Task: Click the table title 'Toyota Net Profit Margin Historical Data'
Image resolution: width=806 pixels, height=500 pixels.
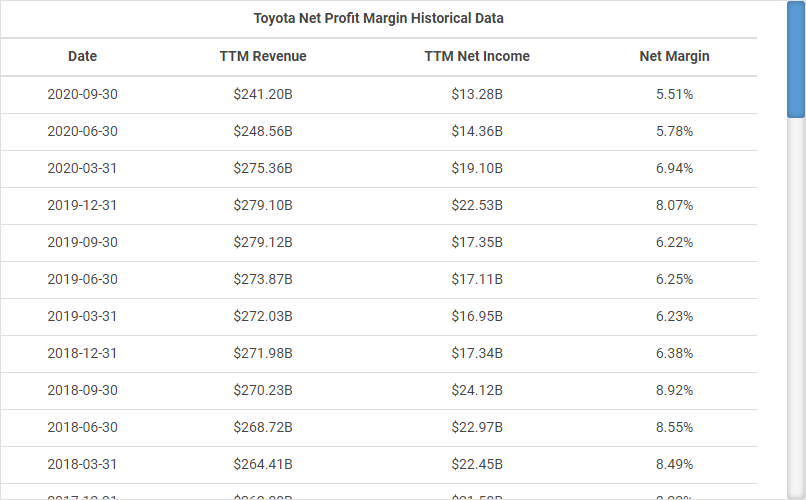Action: coord(378,19)
